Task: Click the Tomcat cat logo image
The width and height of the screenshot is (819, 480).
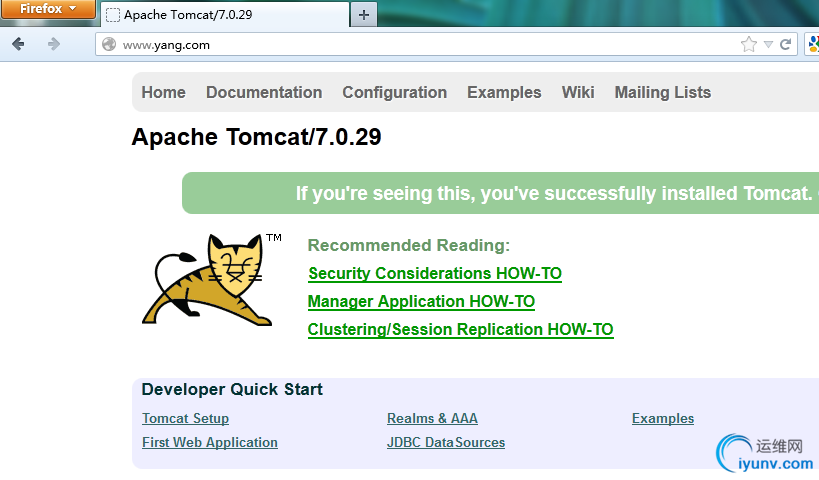Action: [x=212, y=279]
